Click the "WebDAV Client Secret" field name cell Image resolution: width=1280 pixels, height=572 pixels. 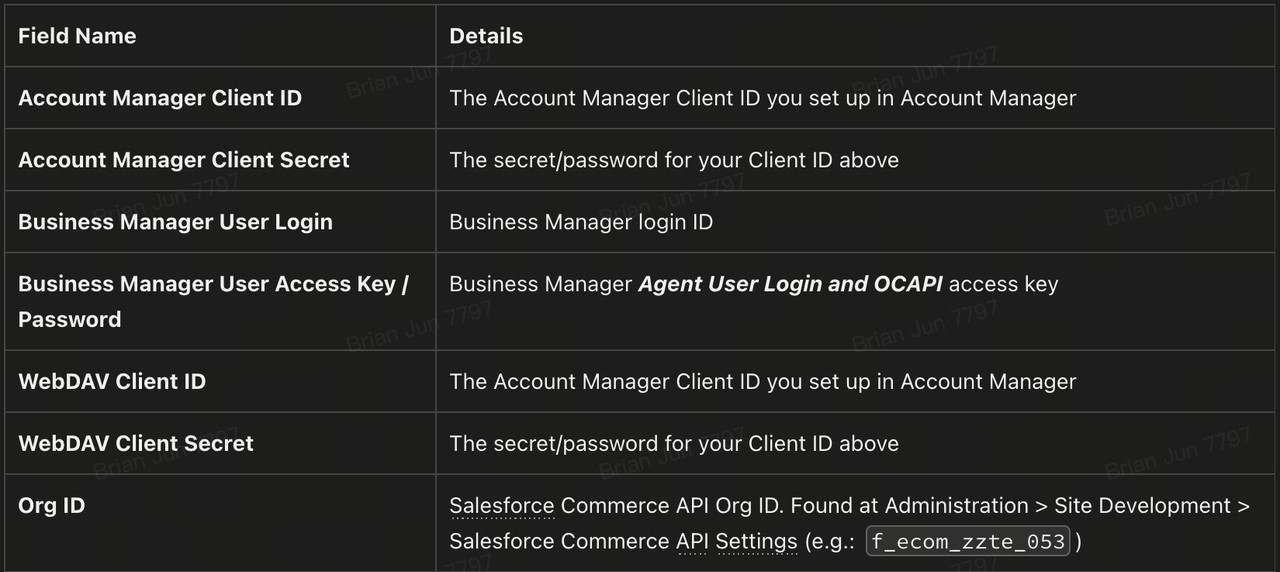coord(136,444)
